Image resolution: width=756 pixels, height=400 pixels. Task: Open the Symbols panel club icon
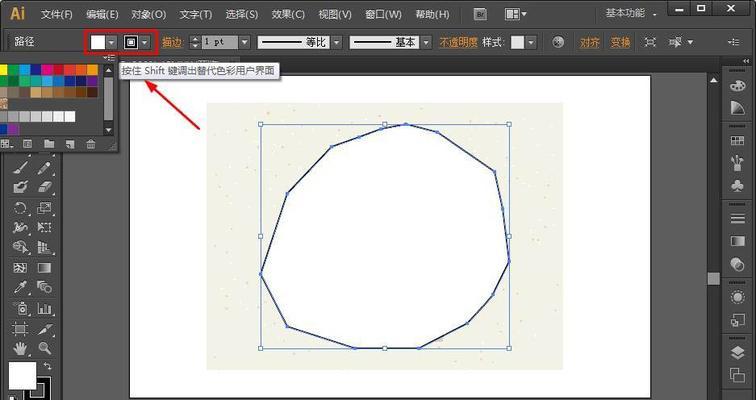[738, 185]
